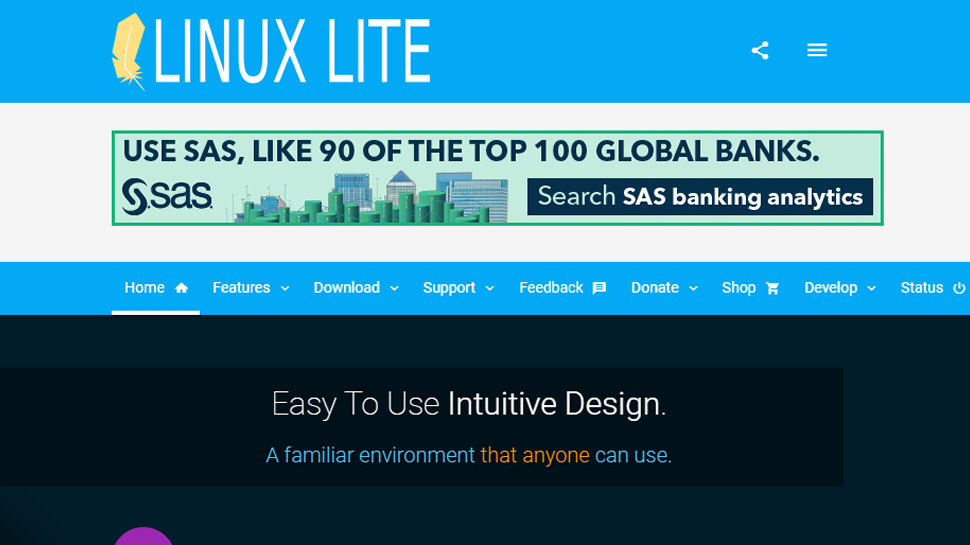Click the house icon beside Home
970x545 pixels.
pos(181,288)
